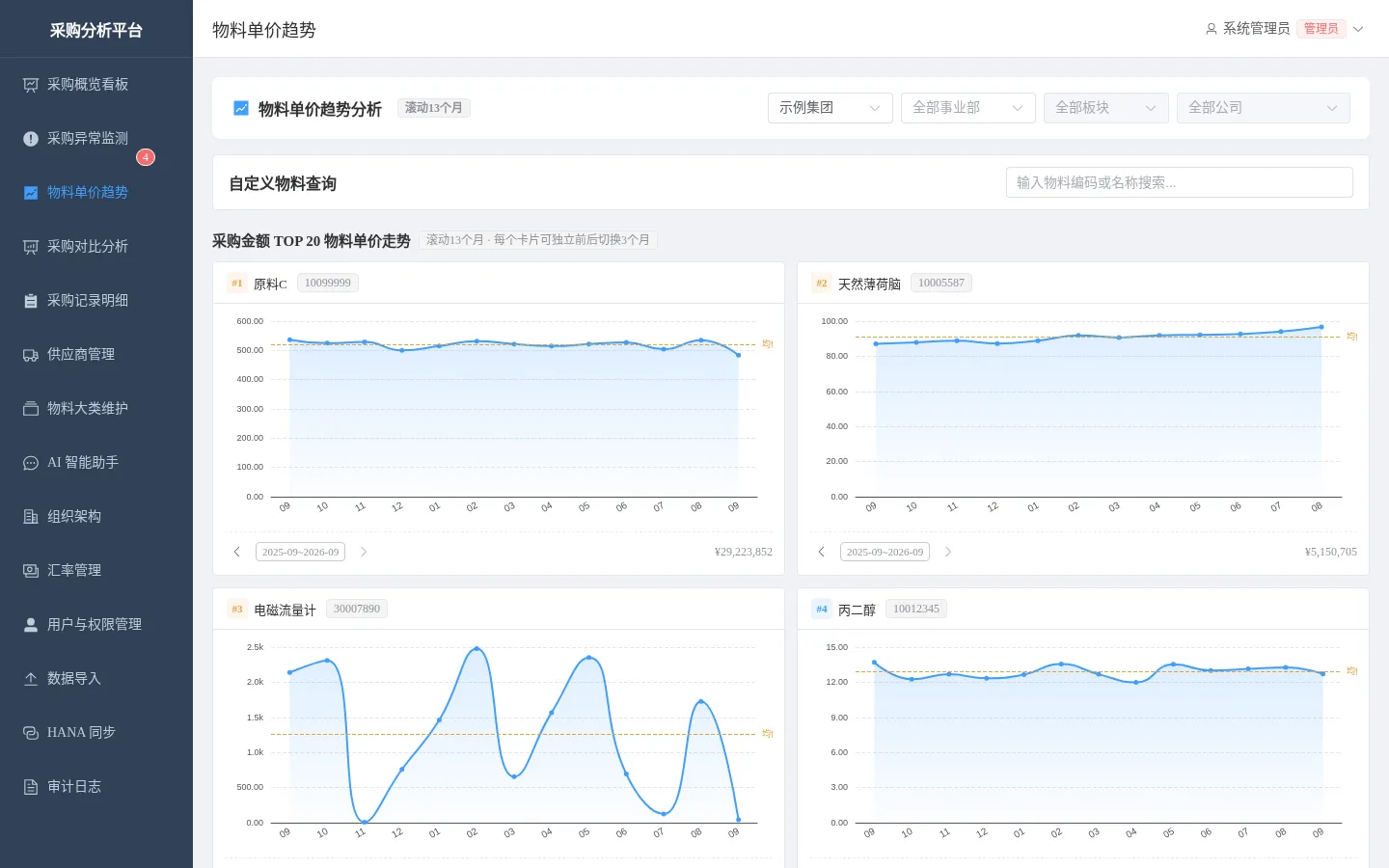
Task: Click the 供应商管理 truck icon
Action: (31, 355)
